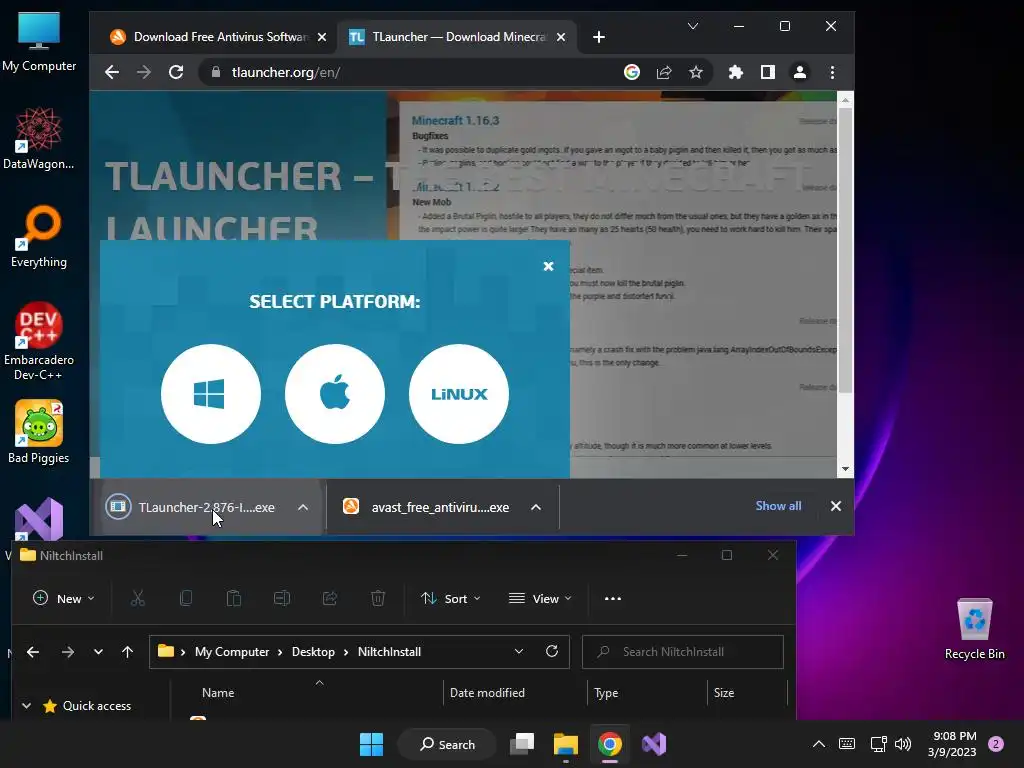The height and width of the screenshot is (768, 1024).
Task: Open Task View on taskbar
Action: 522,744
